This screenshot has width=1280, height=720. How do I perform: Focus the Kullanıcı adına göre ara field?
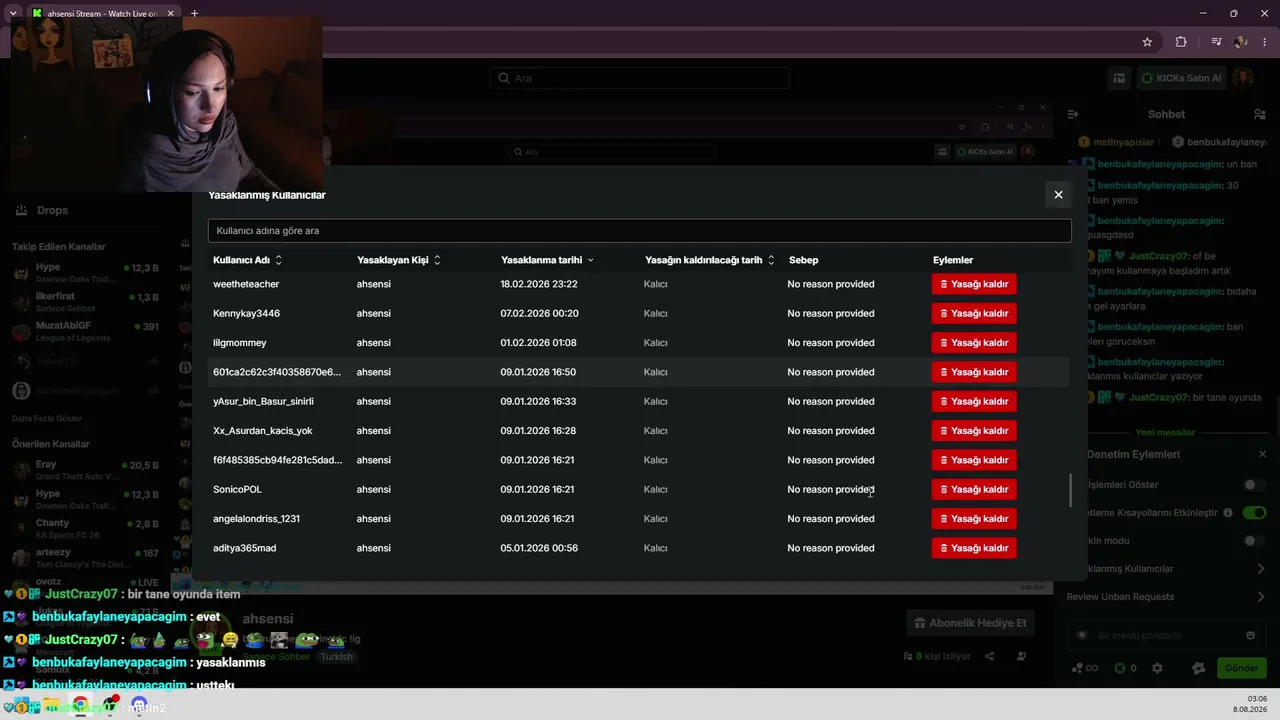pyautogui.click(x=639, y=231)
